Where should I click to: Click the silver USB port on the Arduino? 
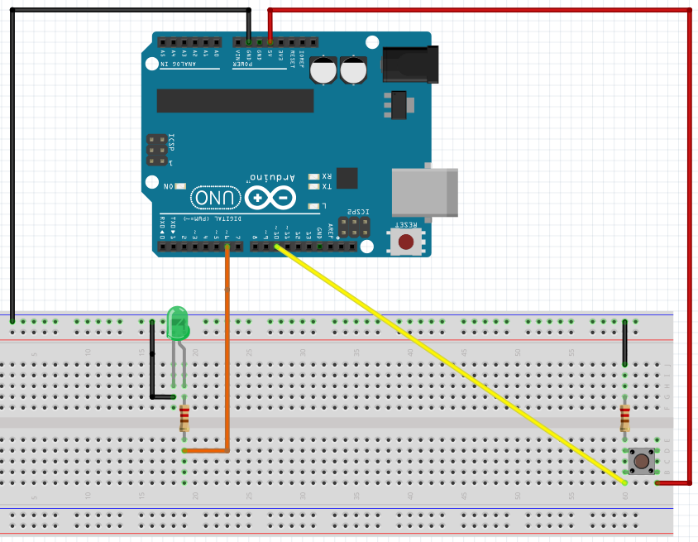pyautogui.click(x=427, y=190)
